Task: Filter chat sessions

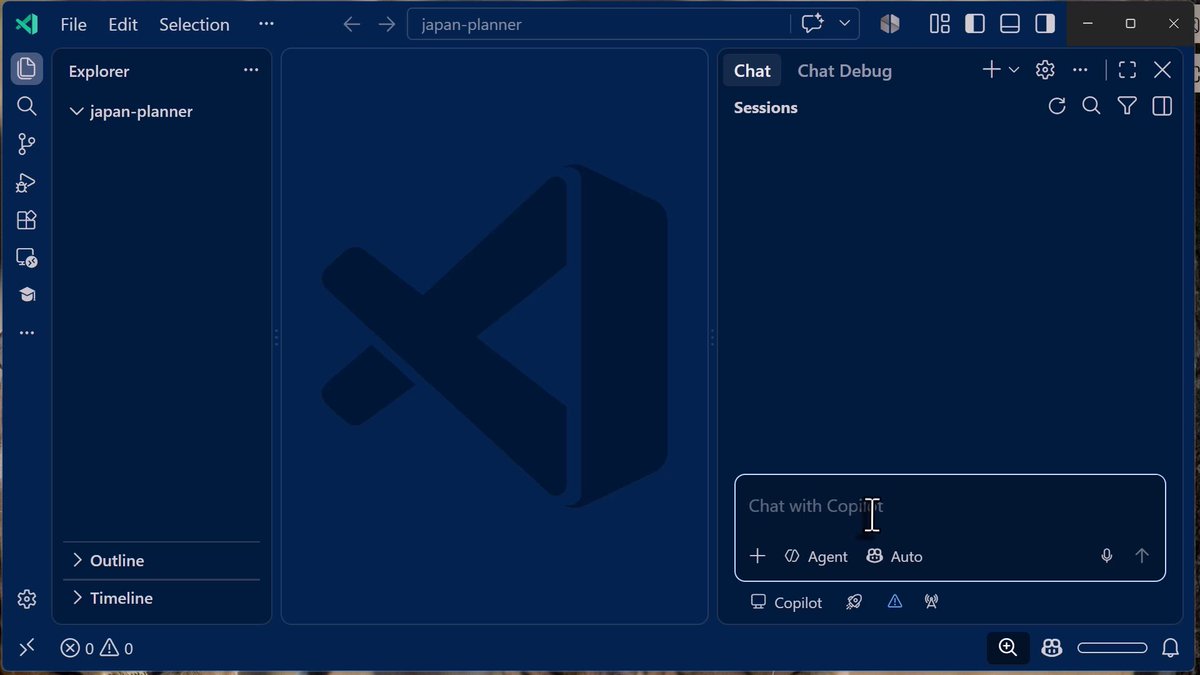Action: (1127, 106)
